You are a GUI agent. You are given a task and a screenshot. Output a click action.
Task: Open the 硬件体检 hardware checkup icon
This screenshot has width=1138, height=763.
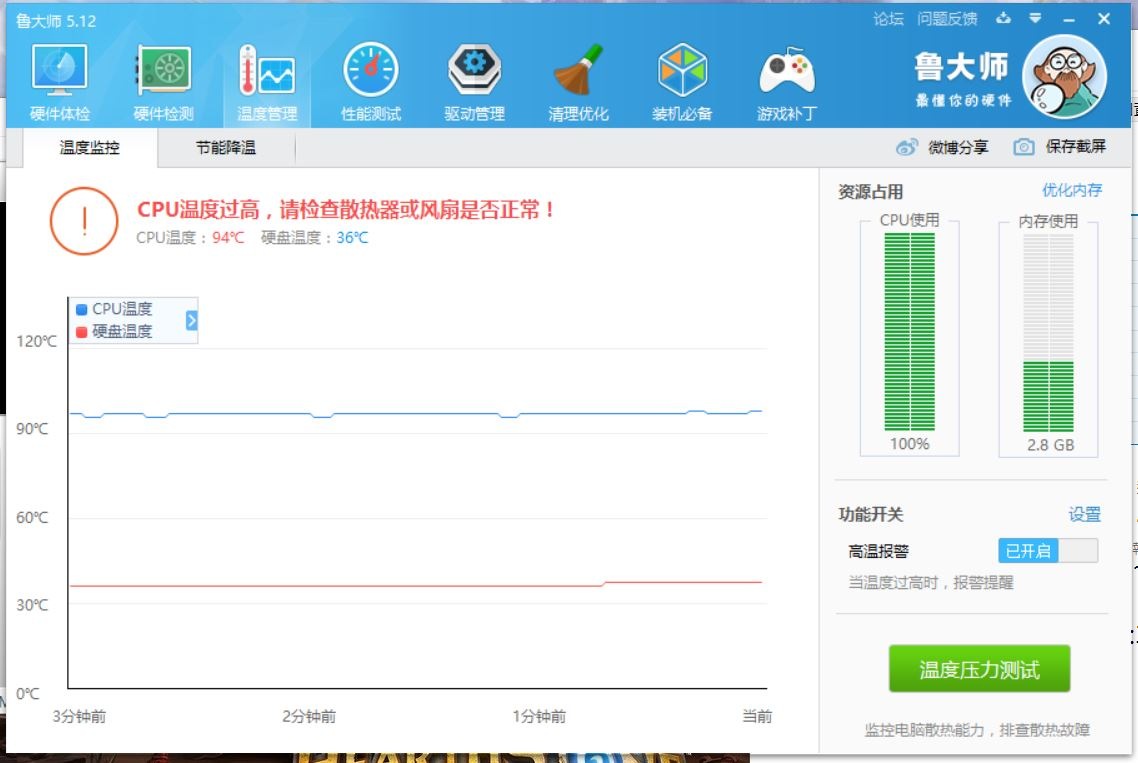(x=60, y=70)
